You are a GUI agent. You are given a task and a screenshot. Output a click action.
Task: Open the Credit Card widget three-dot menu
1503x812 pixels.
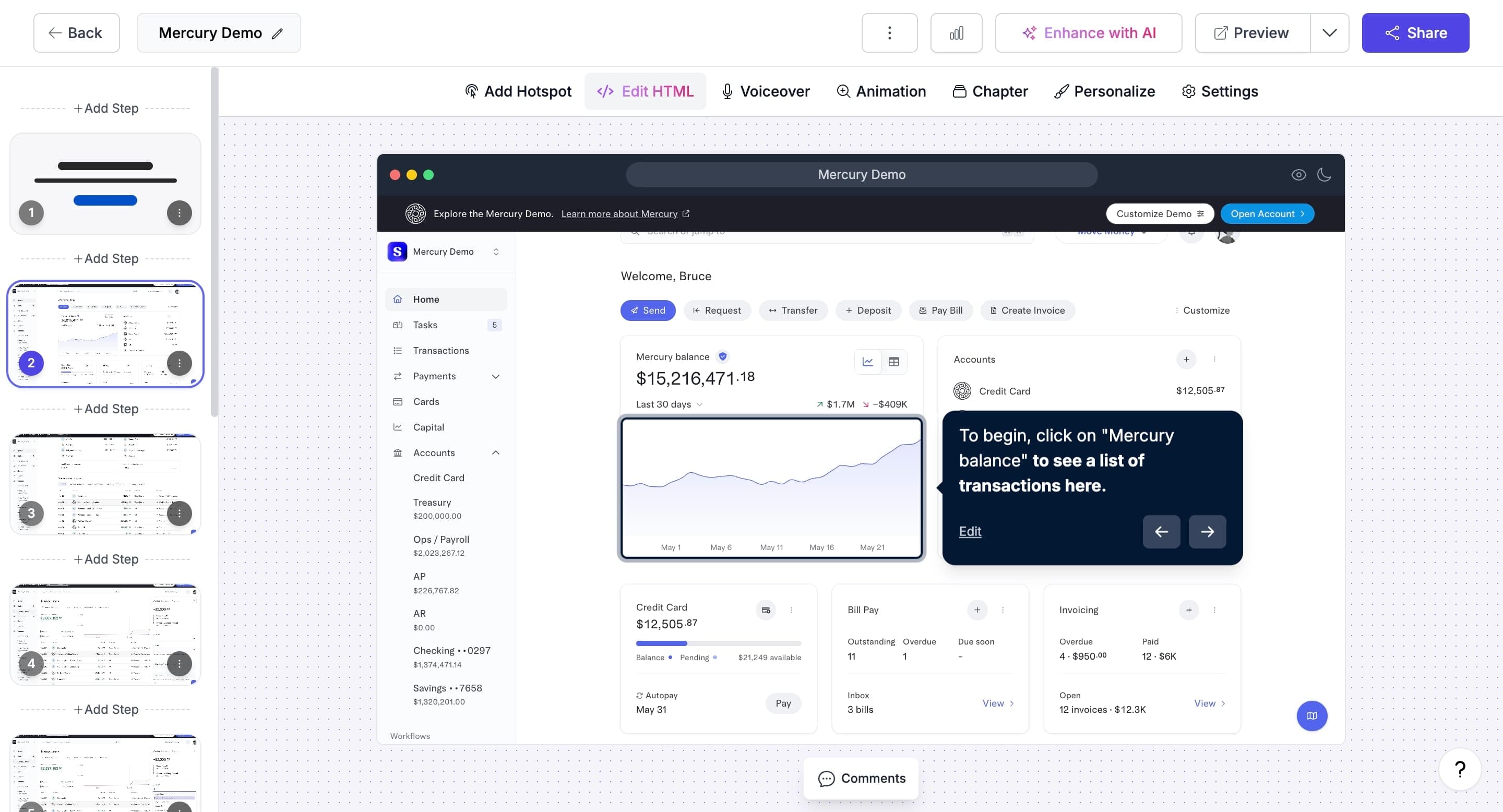pyautogui.click(x=791, y=610)
